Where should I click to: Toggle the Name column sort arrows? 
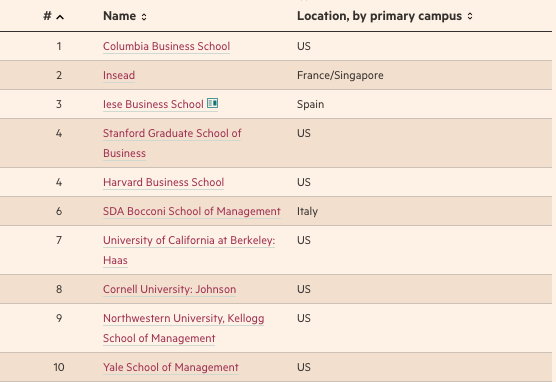144,17
